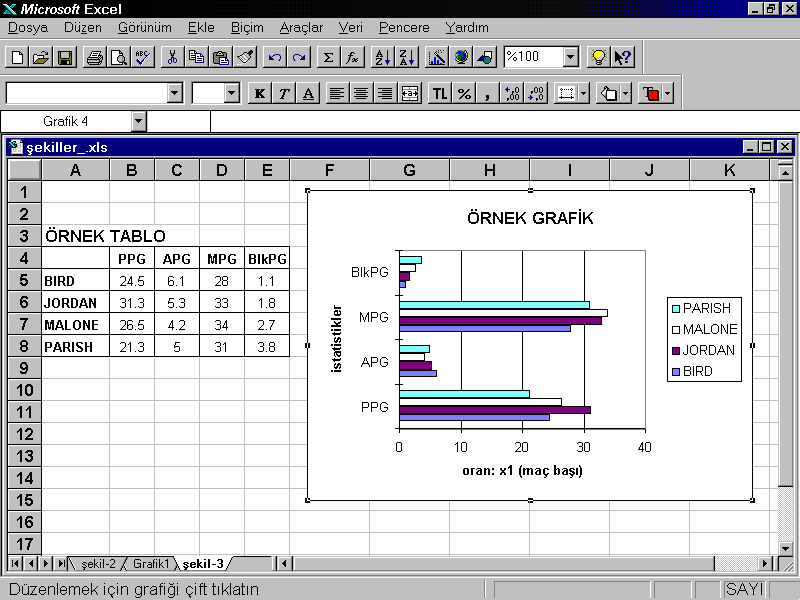Click the Paste clipboard icon

pos(220,57)
